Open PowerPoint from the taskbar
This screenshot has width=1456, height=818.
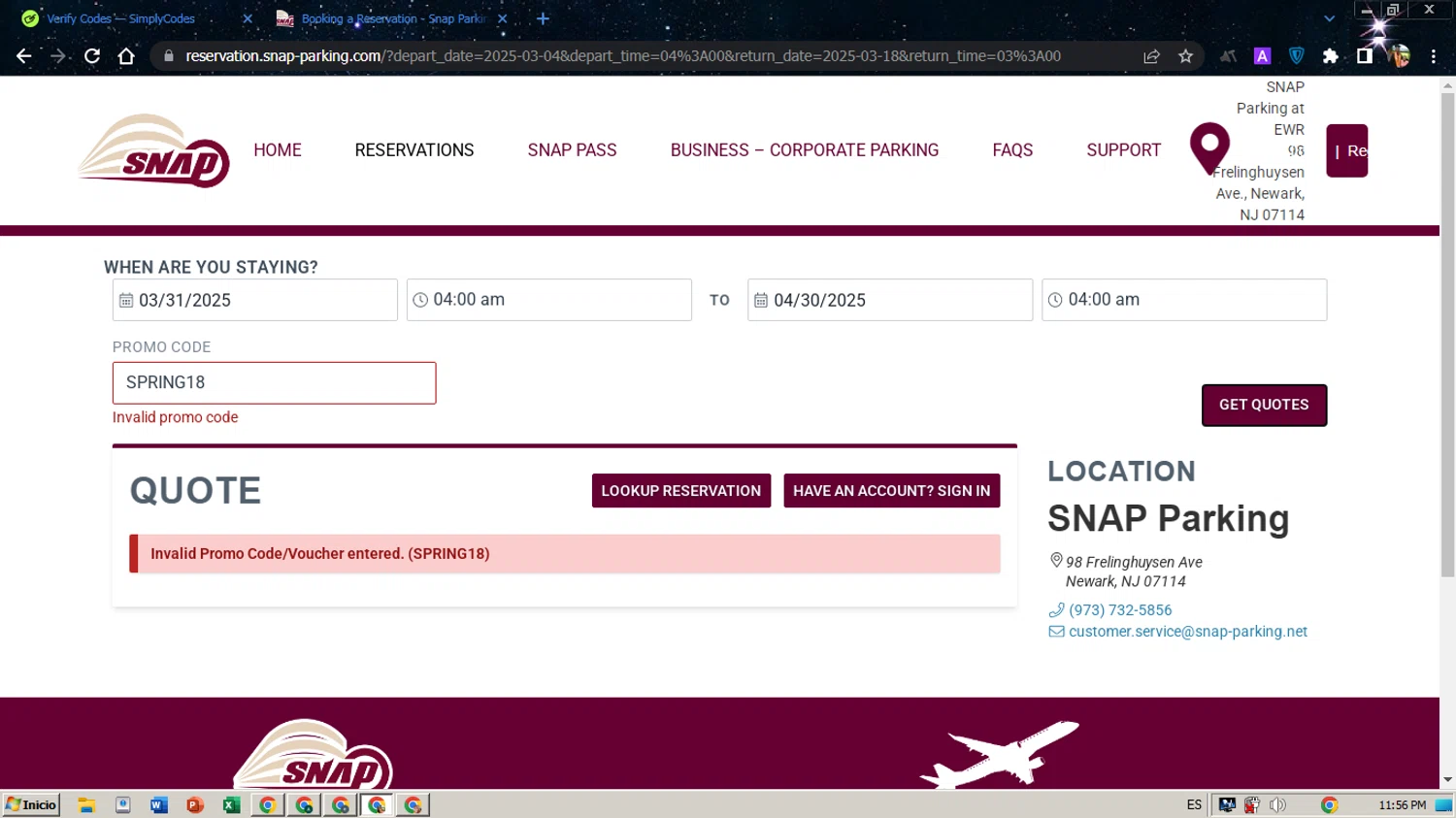(x=195, y=805)
